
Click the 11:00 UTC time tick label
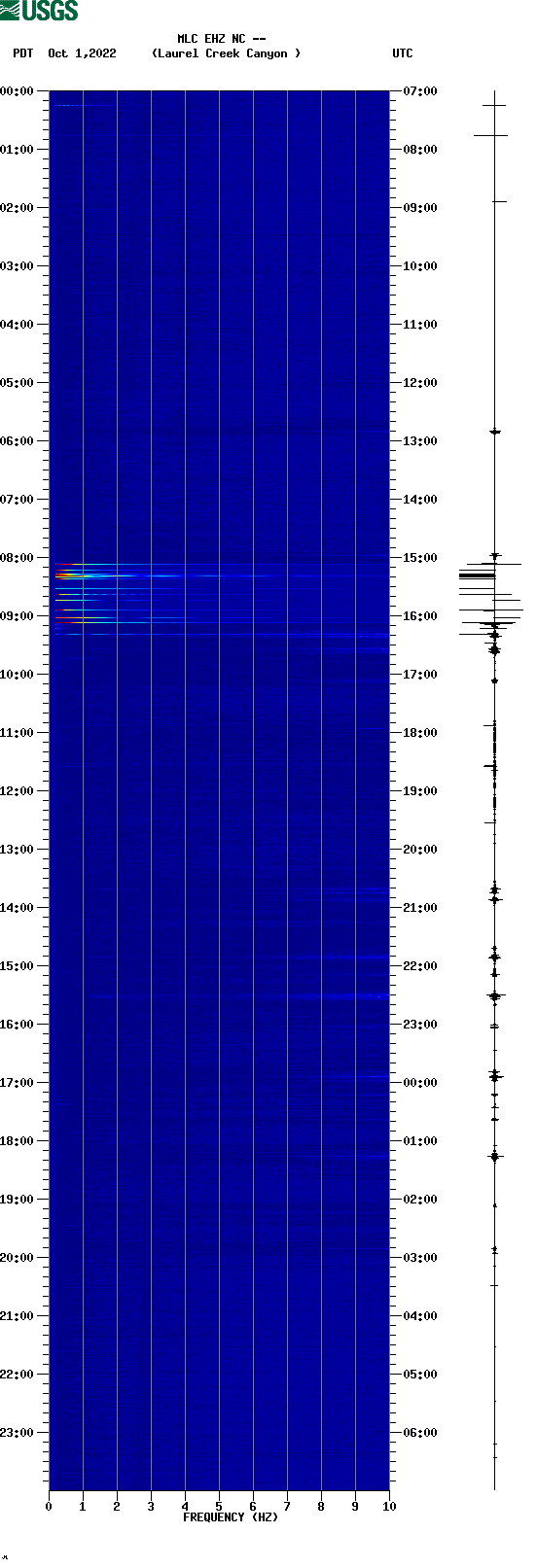coord(420,325)
